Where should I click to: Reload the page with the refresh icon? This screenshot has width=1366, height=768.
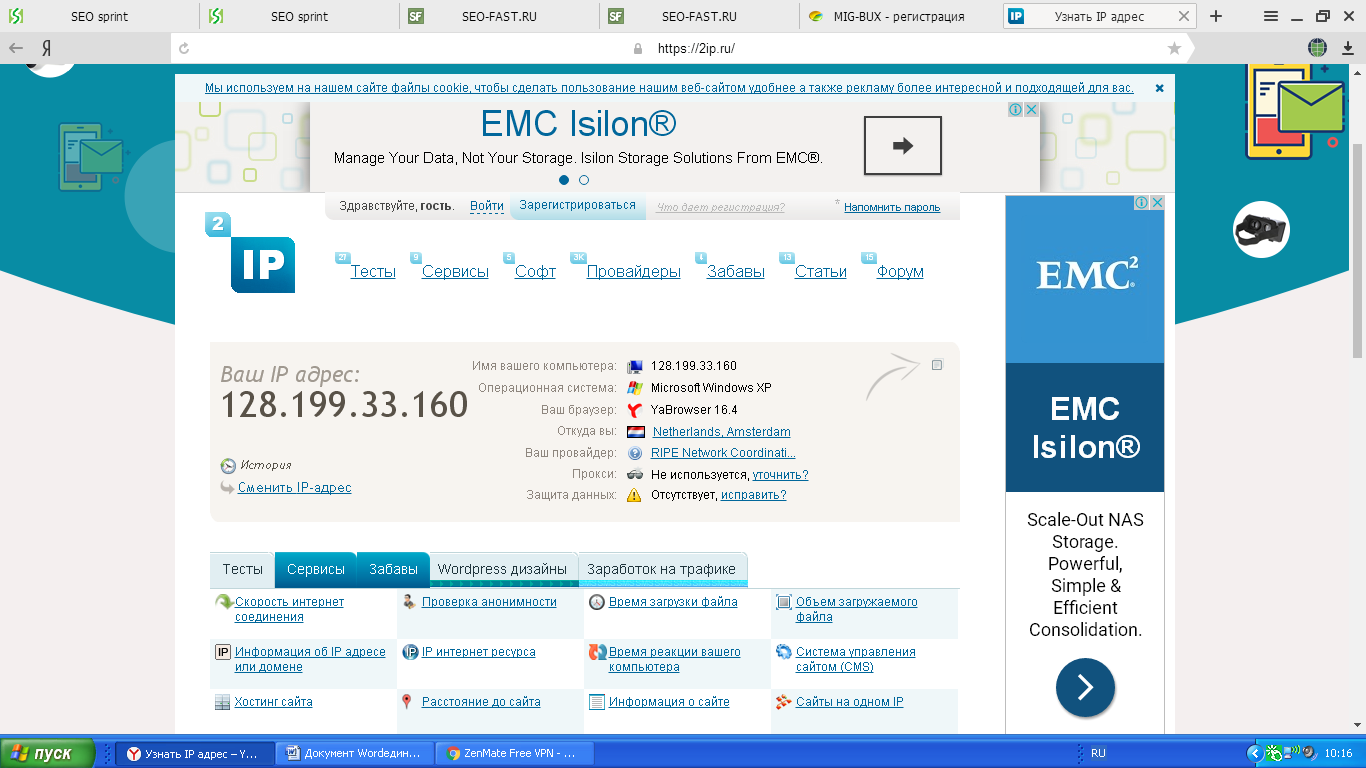[x=184, y=48]
